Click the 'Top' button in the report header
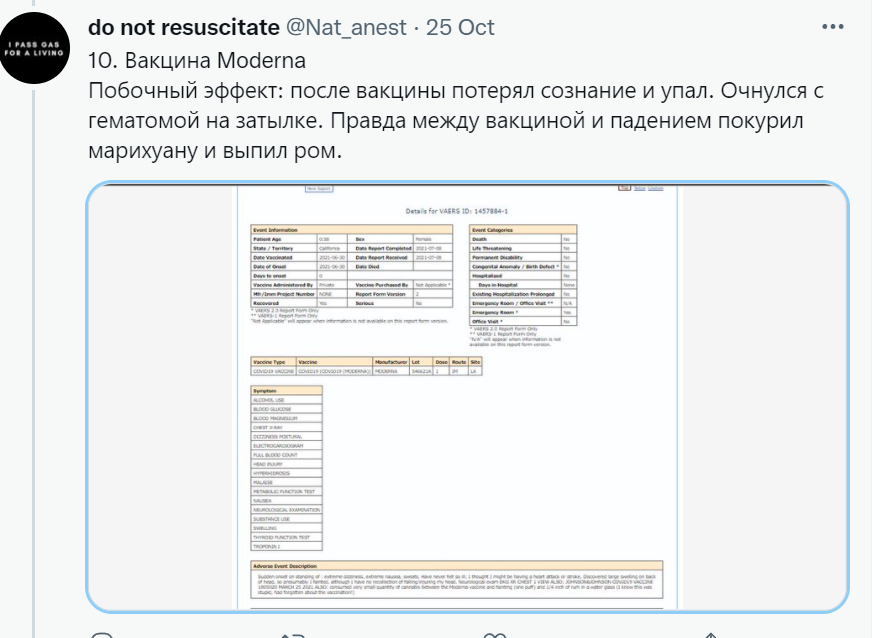 (x=624, y=187)
